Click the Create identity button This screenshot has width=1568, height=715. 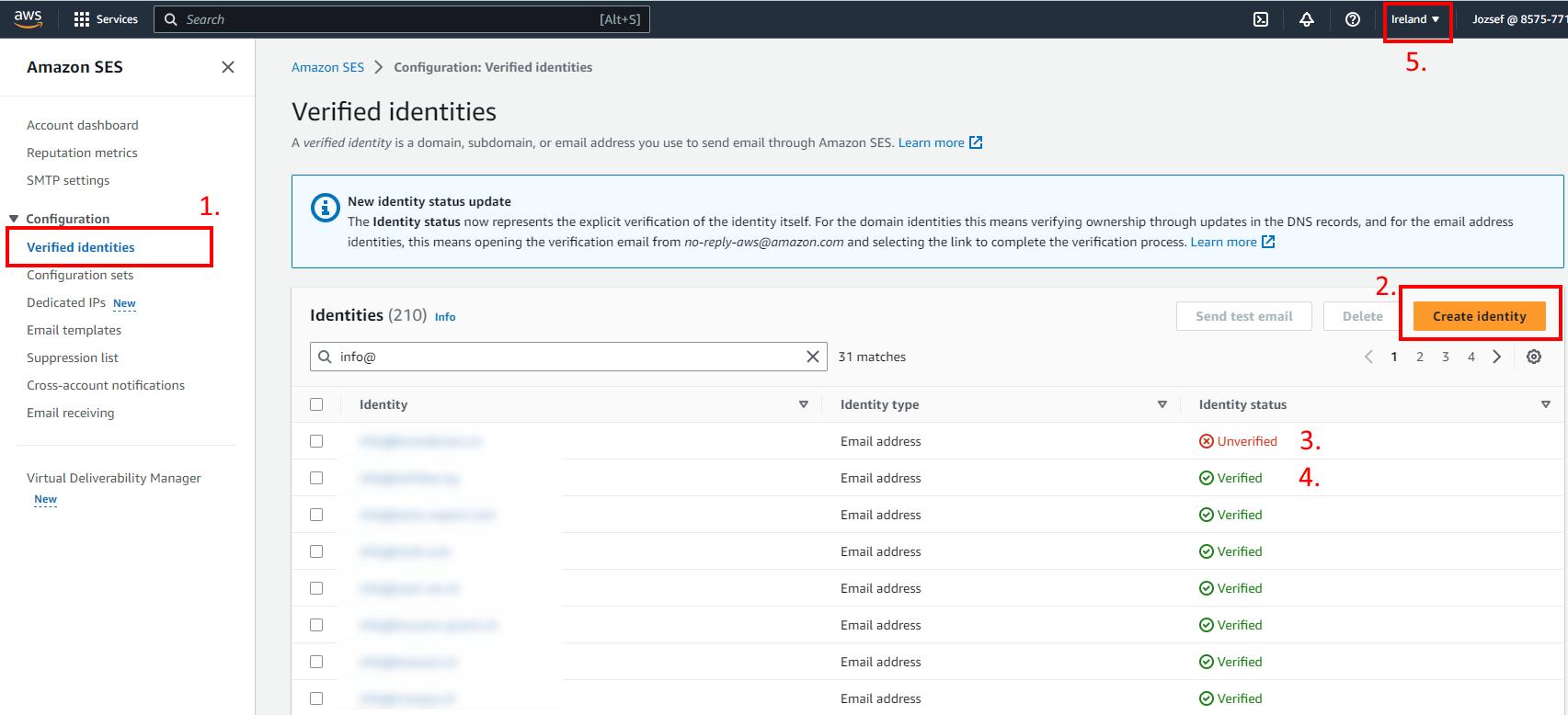click(x=1479, y=316)
